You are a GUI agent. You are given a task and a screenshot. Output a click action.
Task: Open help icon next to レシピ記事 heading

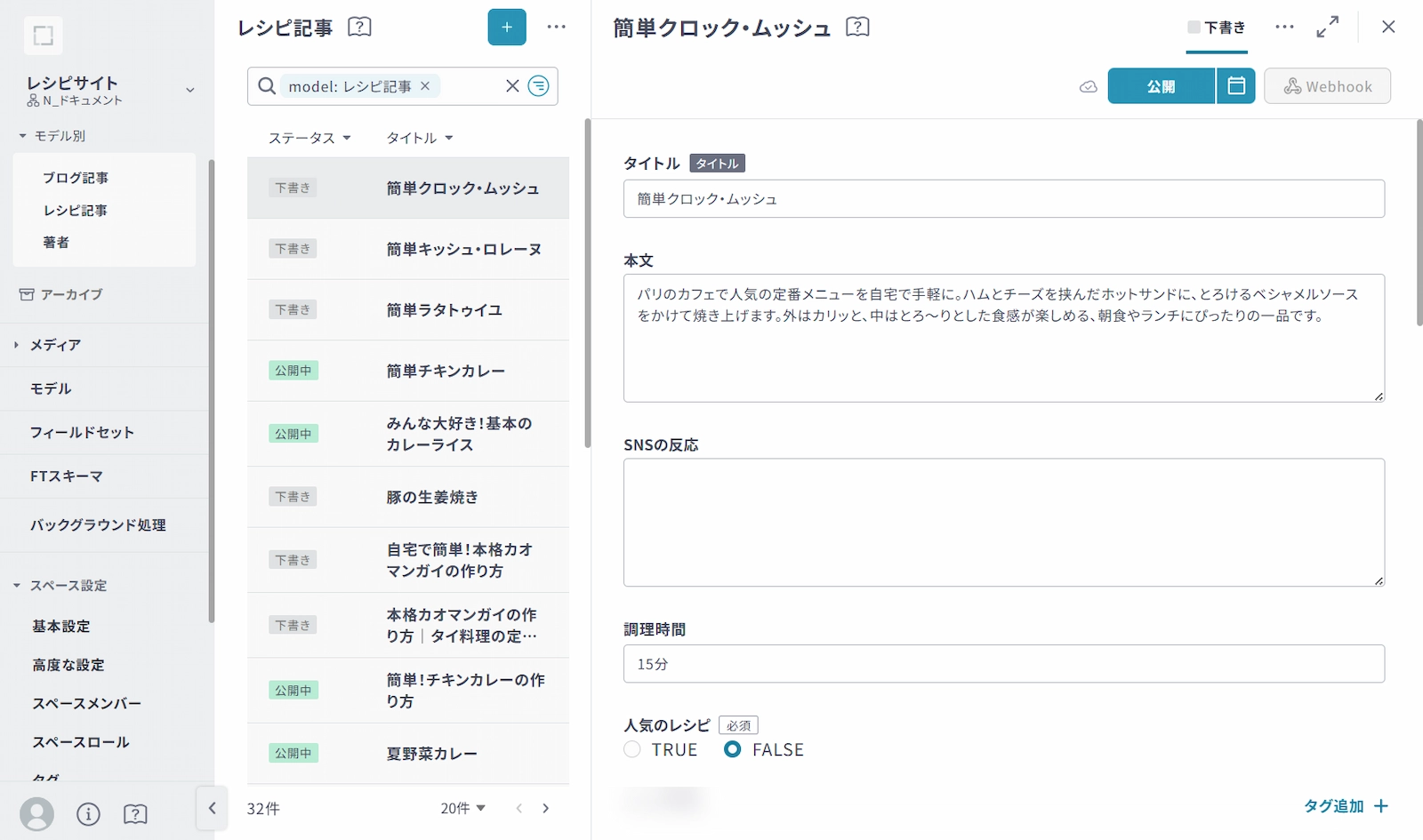pyautogui.click(x=359, y=28)
